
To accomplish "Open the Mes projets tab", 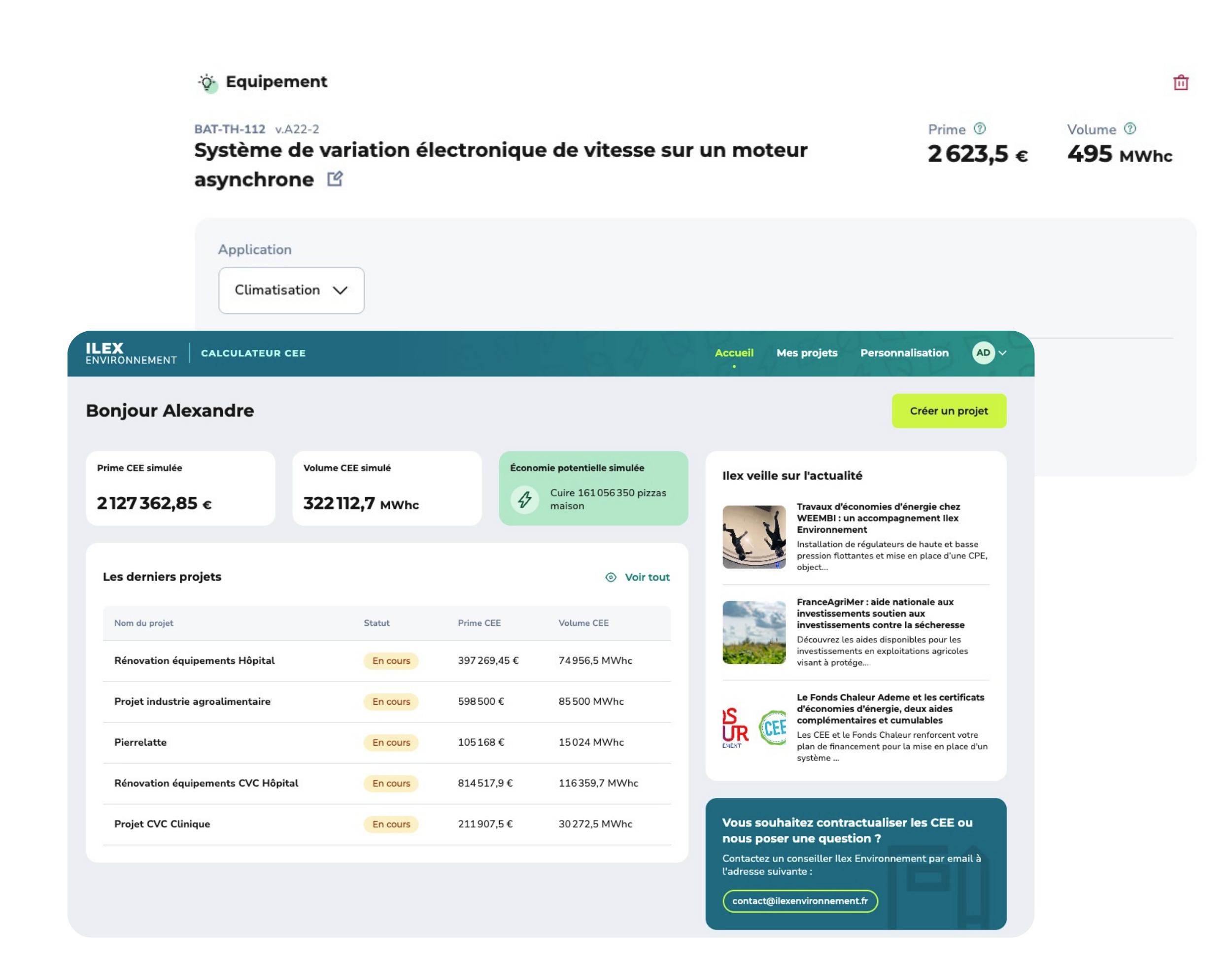I will (807, 352).
